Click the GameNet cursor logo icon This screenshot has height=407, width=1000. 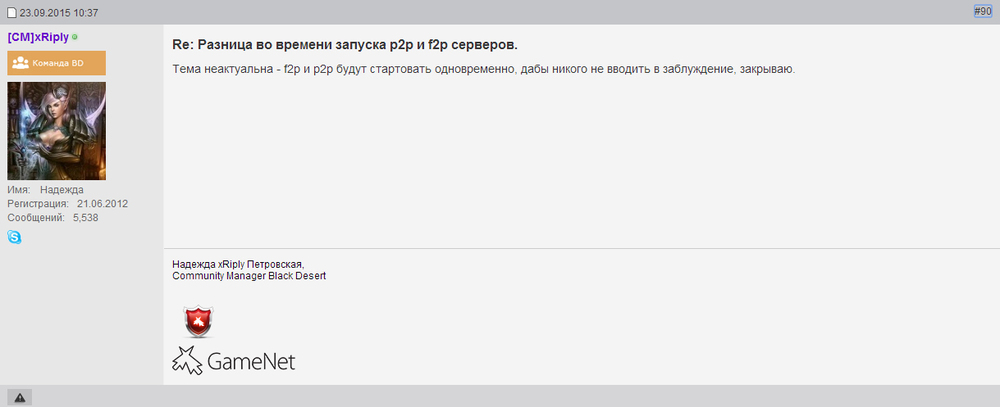coord(187,361)
